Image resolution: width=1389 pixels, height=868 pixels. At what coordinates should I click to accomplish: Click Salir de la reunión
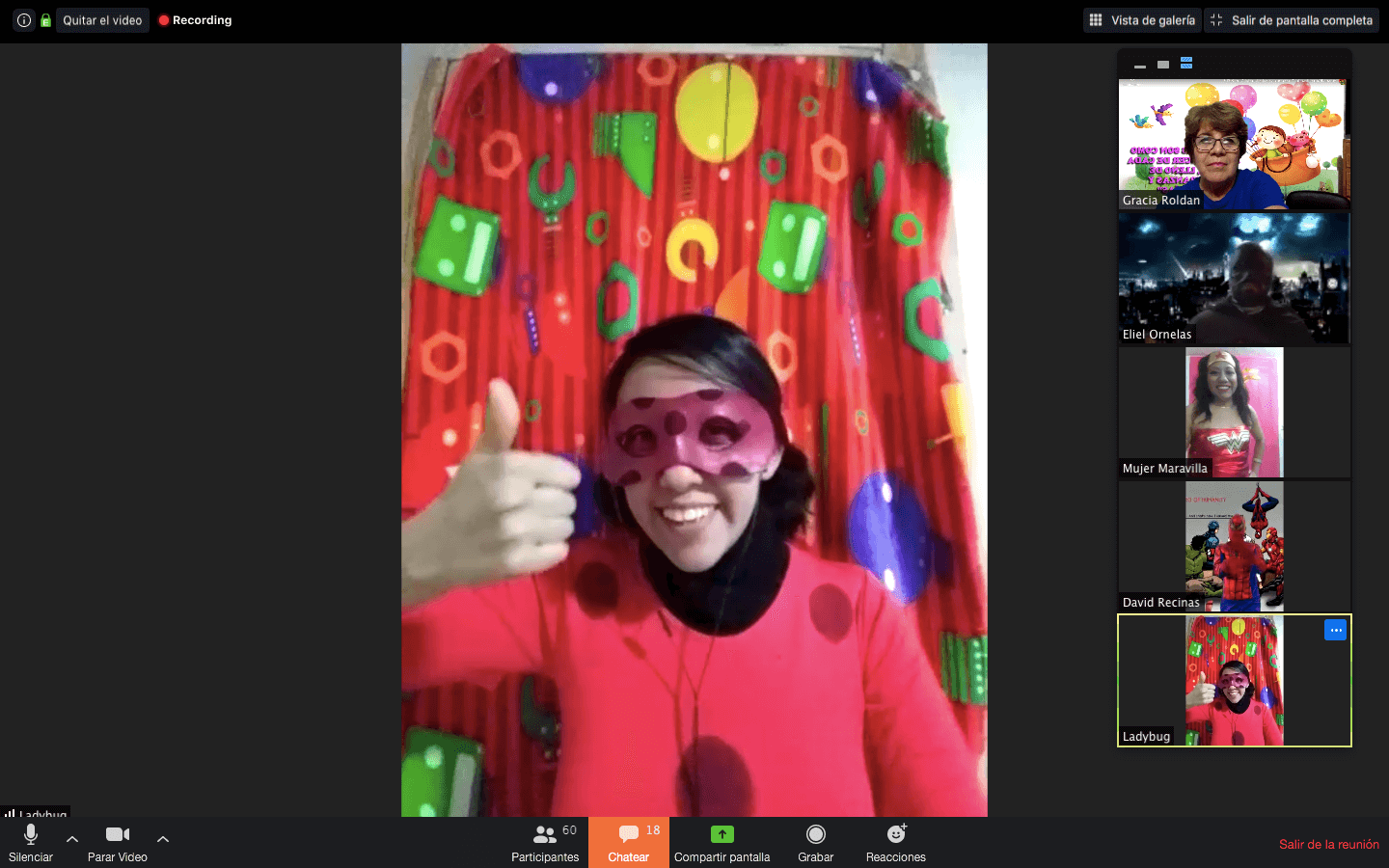[x=1328, y=844]
